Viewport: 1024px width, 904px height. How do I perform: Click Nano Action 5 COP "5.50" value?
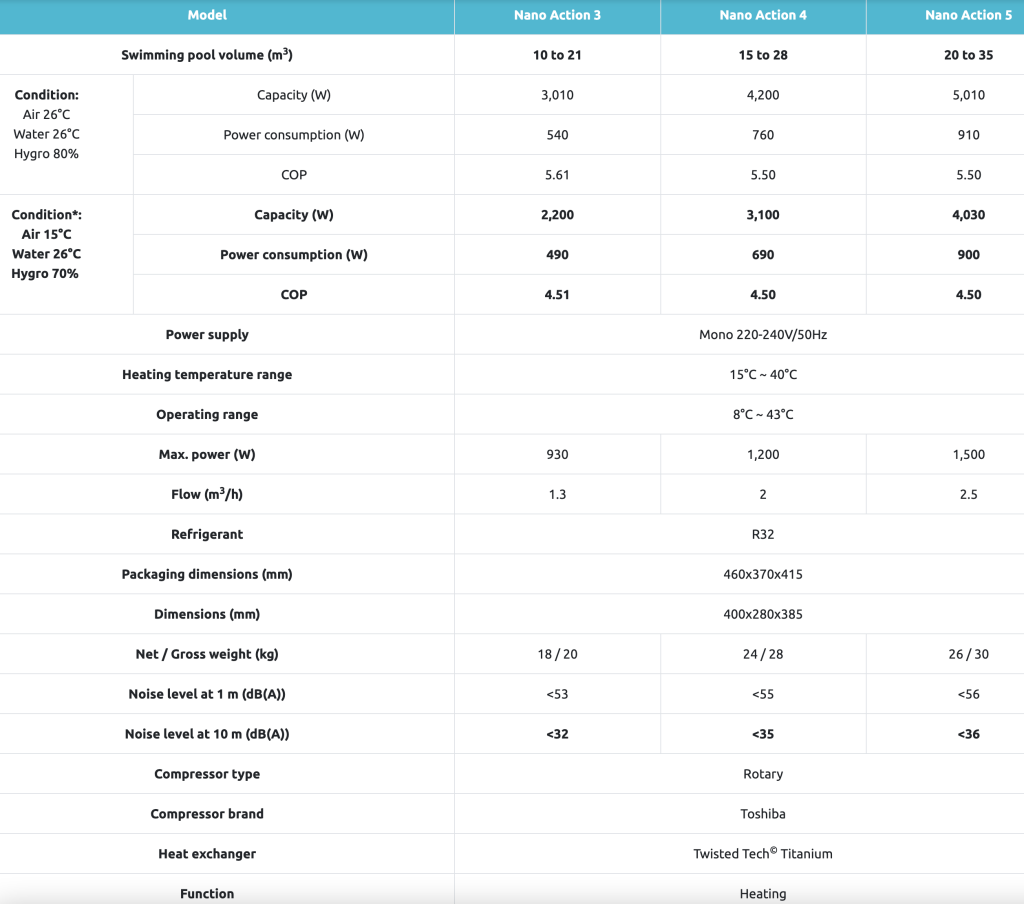[968, 175]
